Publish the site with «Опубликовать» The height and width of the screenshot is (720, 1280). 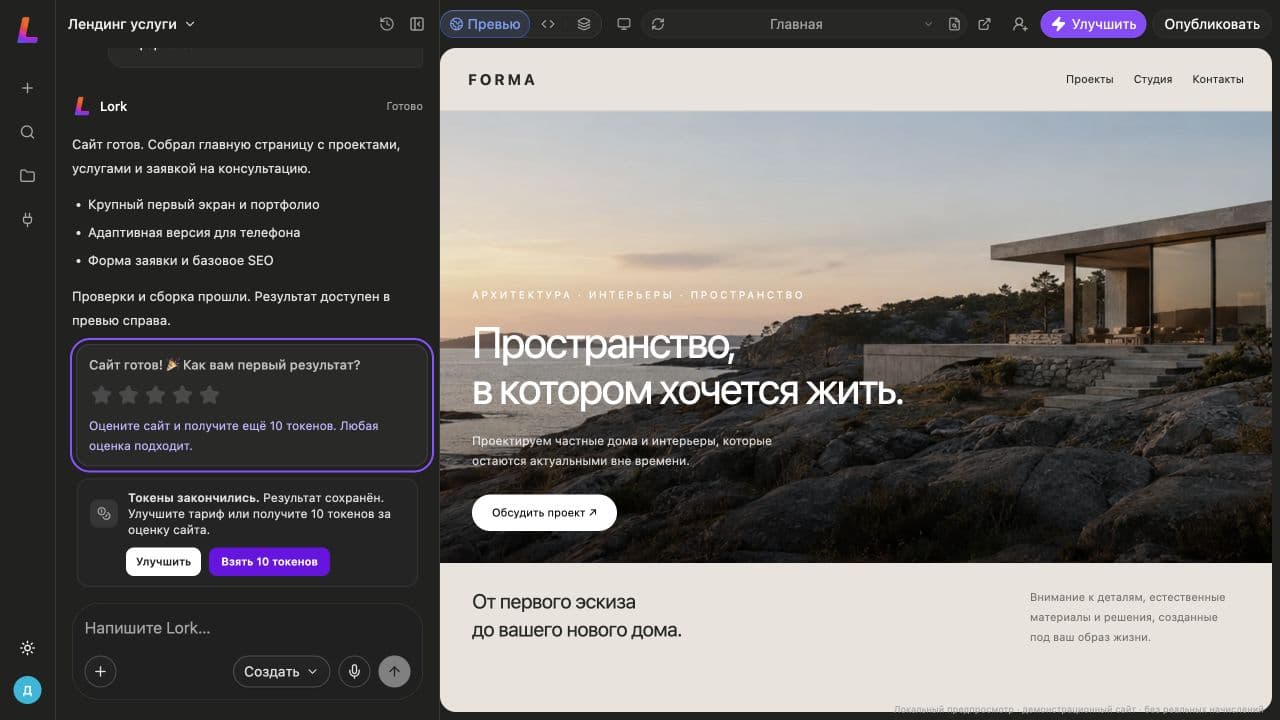[1212, 24]
